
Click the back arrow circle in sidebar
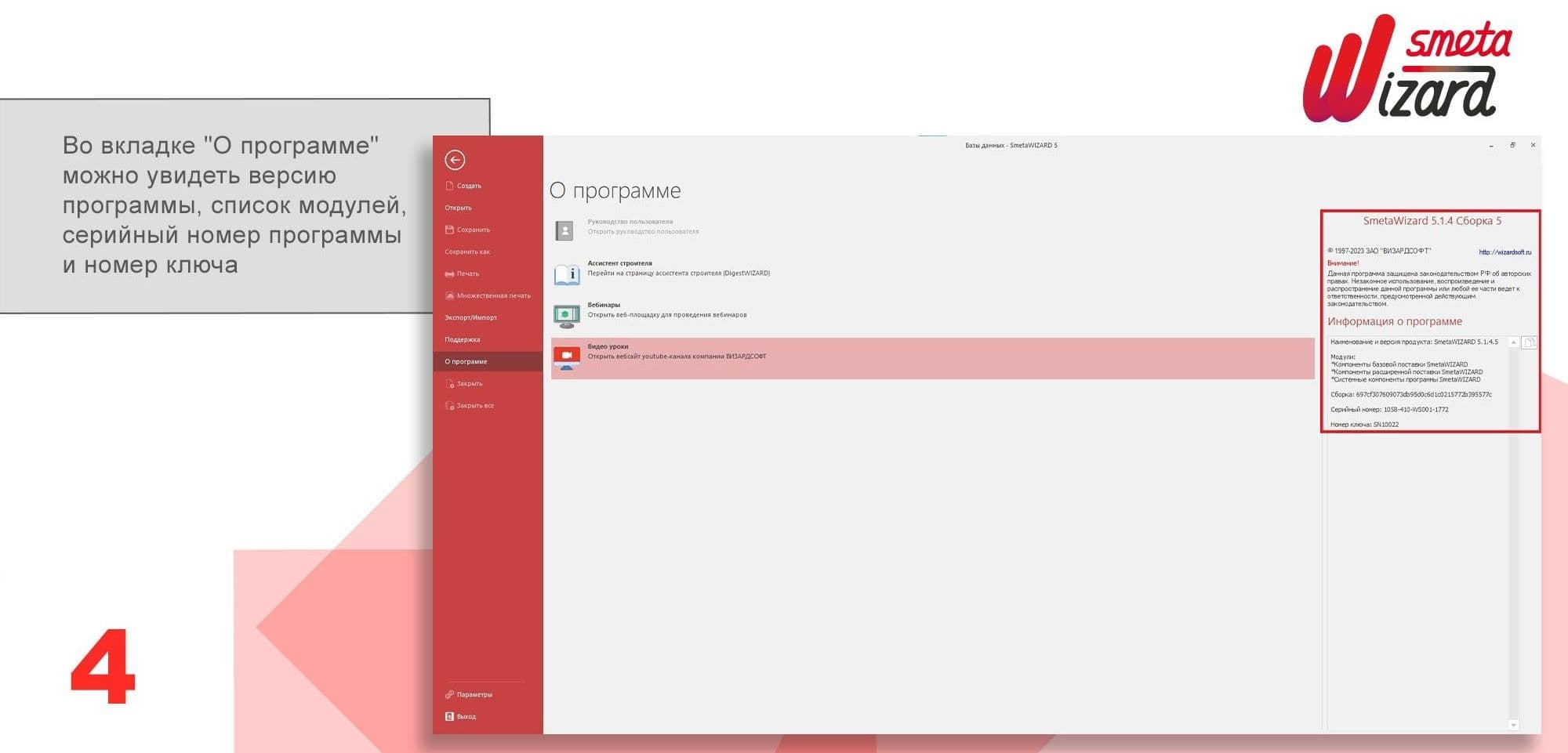pos(455,160)
